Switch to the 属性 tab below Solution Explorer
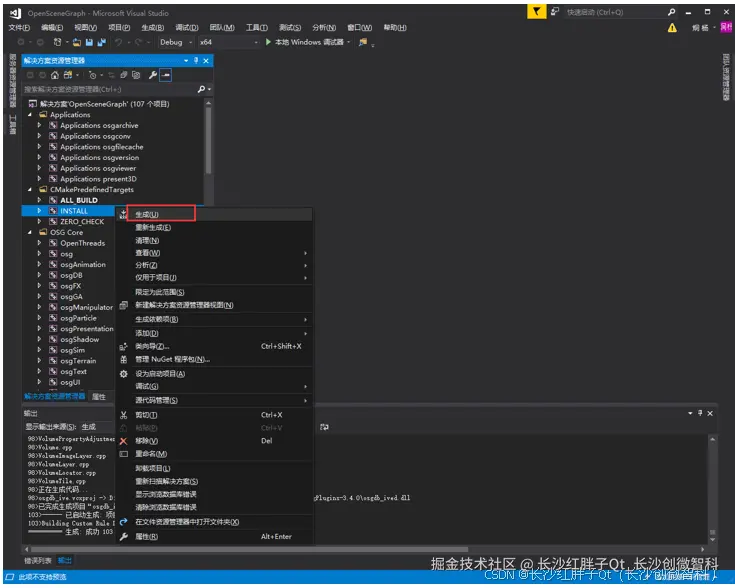Image resolution: width=735 pixels, height=588 pixels. [99, 397]
